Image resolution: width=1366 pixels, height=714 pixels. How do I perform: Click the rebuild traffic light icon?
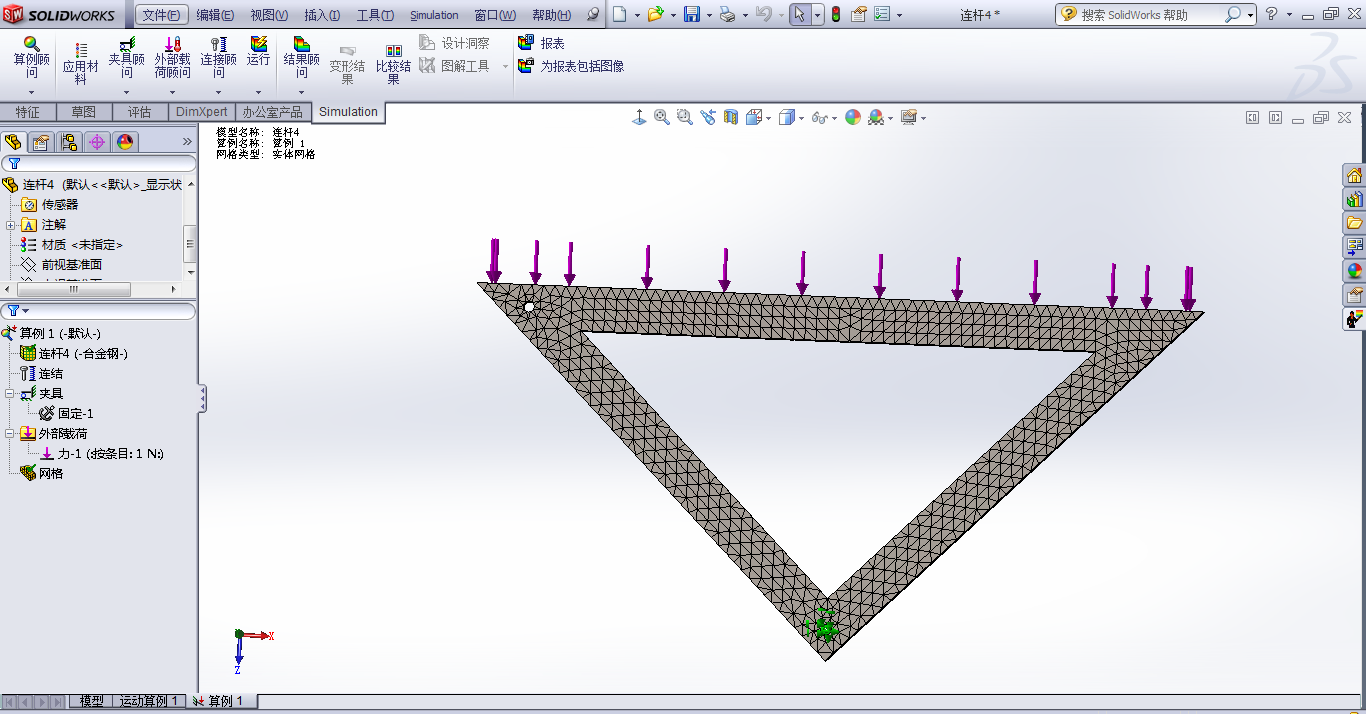(x=836, y=15)
